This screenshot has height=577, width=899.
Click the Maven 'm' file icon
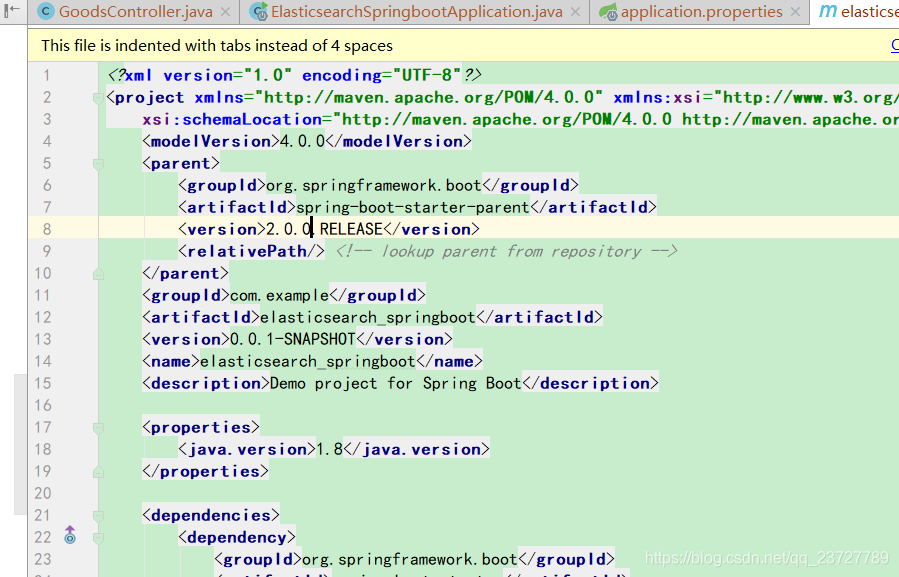click(x=827, y=11)
